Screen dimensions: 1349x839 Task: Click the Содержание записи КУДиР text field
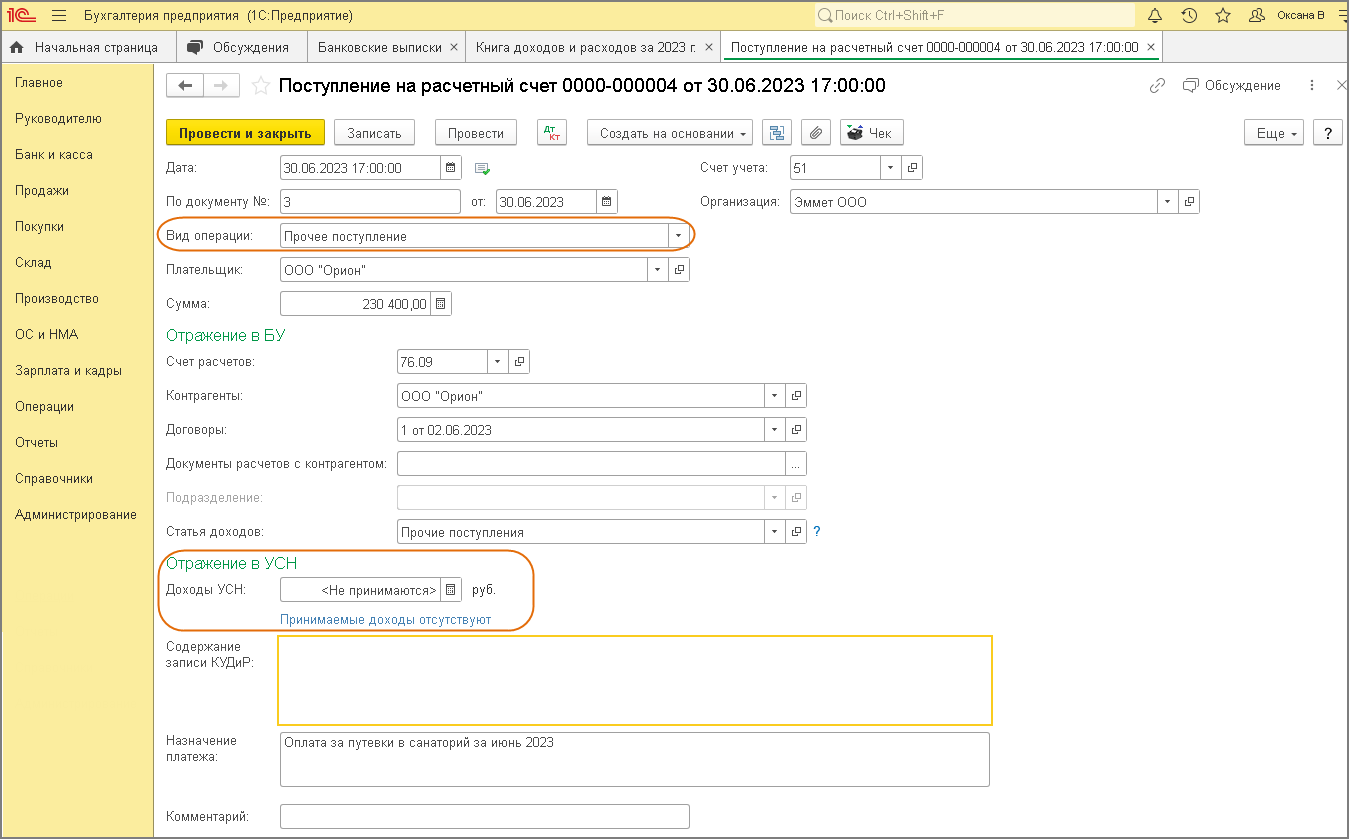pos(634,680)
